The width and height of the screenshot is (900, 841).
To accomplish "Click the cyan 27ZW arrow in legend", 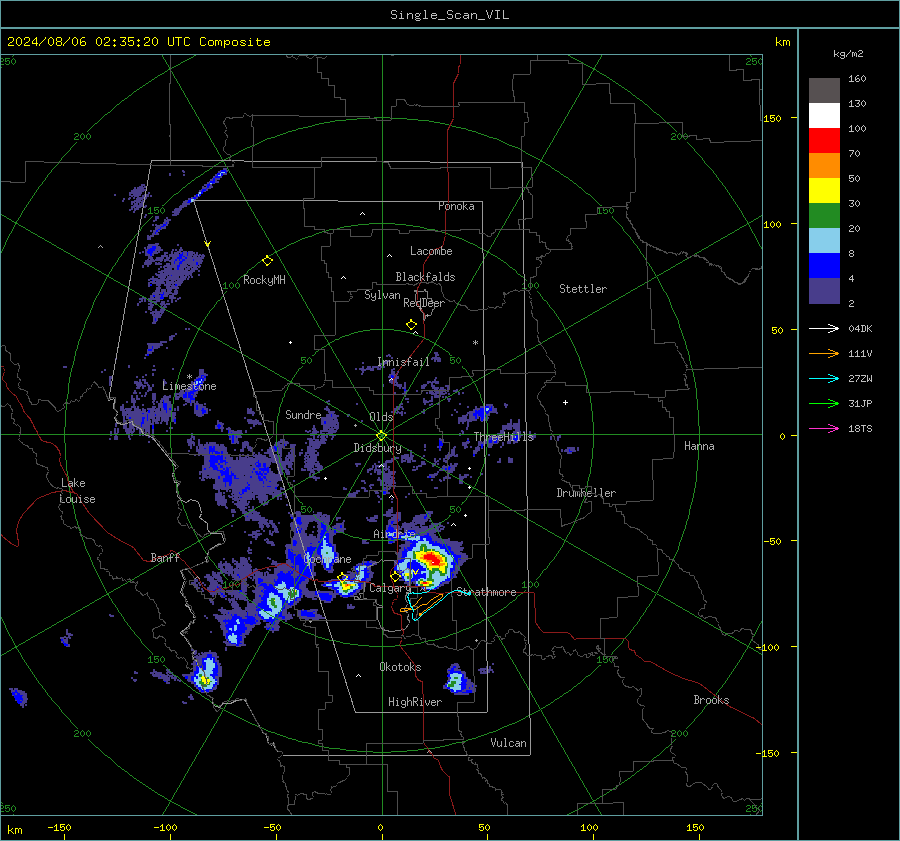I will tap(824, 378).
